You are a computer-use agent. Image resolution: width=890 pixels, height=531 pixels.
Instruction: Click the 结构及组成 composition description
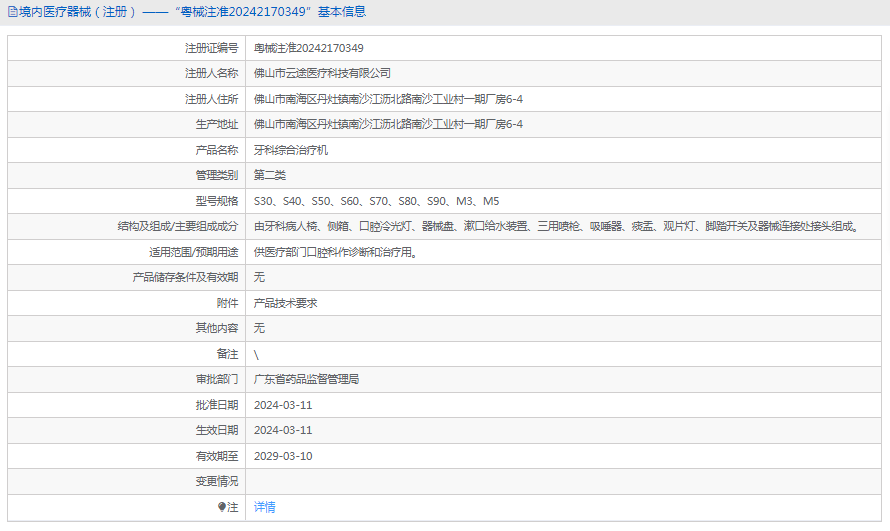558,226
